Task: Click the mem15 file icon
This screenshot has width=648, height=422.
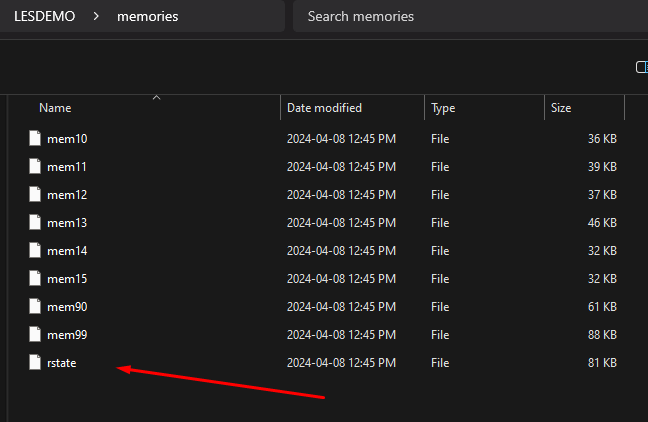Action: 35,278
